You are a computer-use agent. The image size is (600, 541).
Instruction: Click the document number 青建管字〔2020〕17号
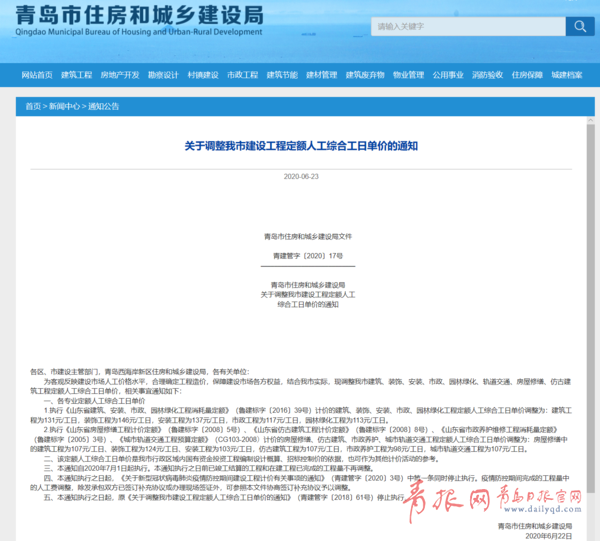tap(308, 256)
